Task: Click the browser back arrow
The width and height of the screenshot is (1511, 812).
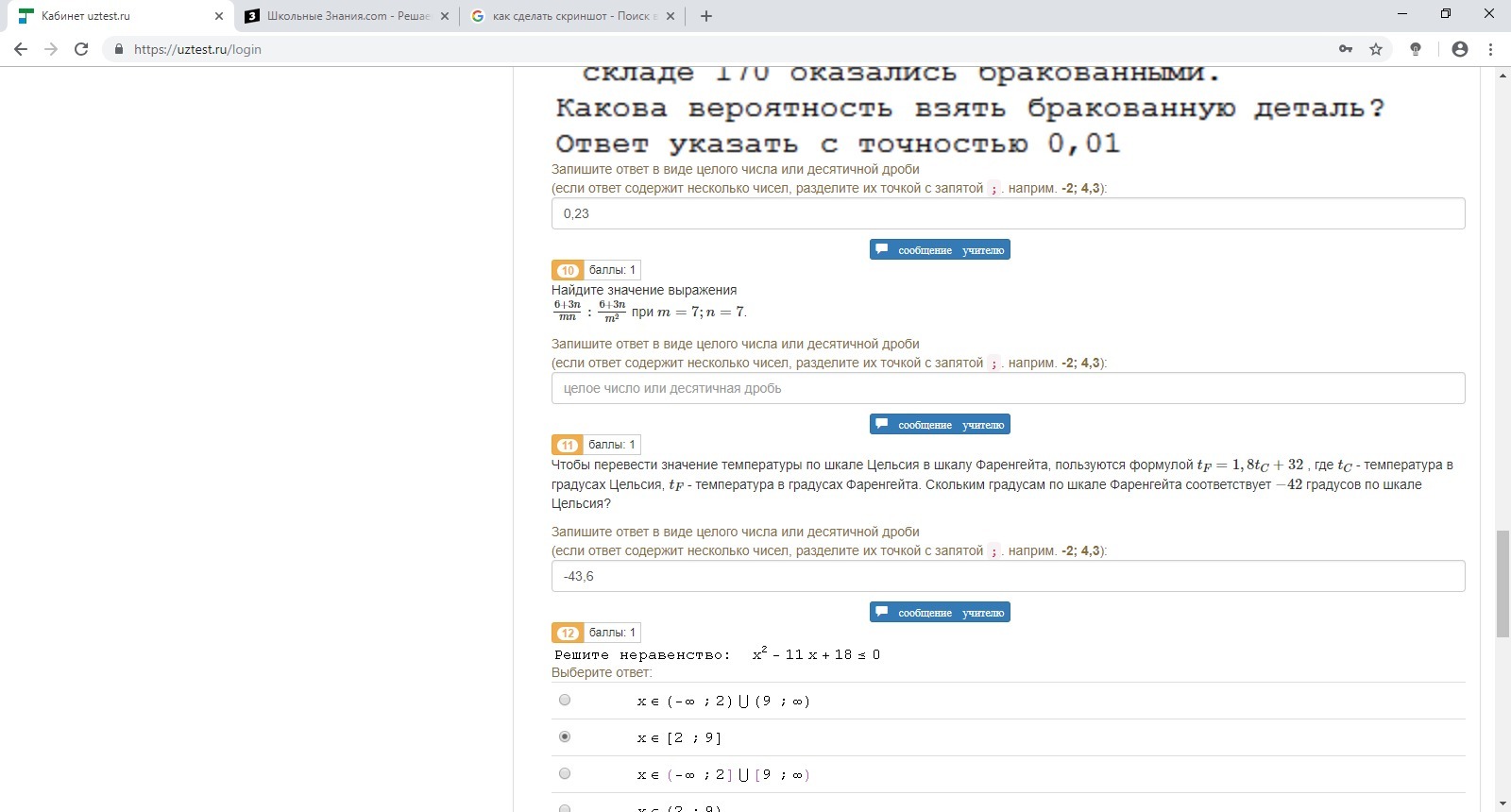Action: pos(21,49)
